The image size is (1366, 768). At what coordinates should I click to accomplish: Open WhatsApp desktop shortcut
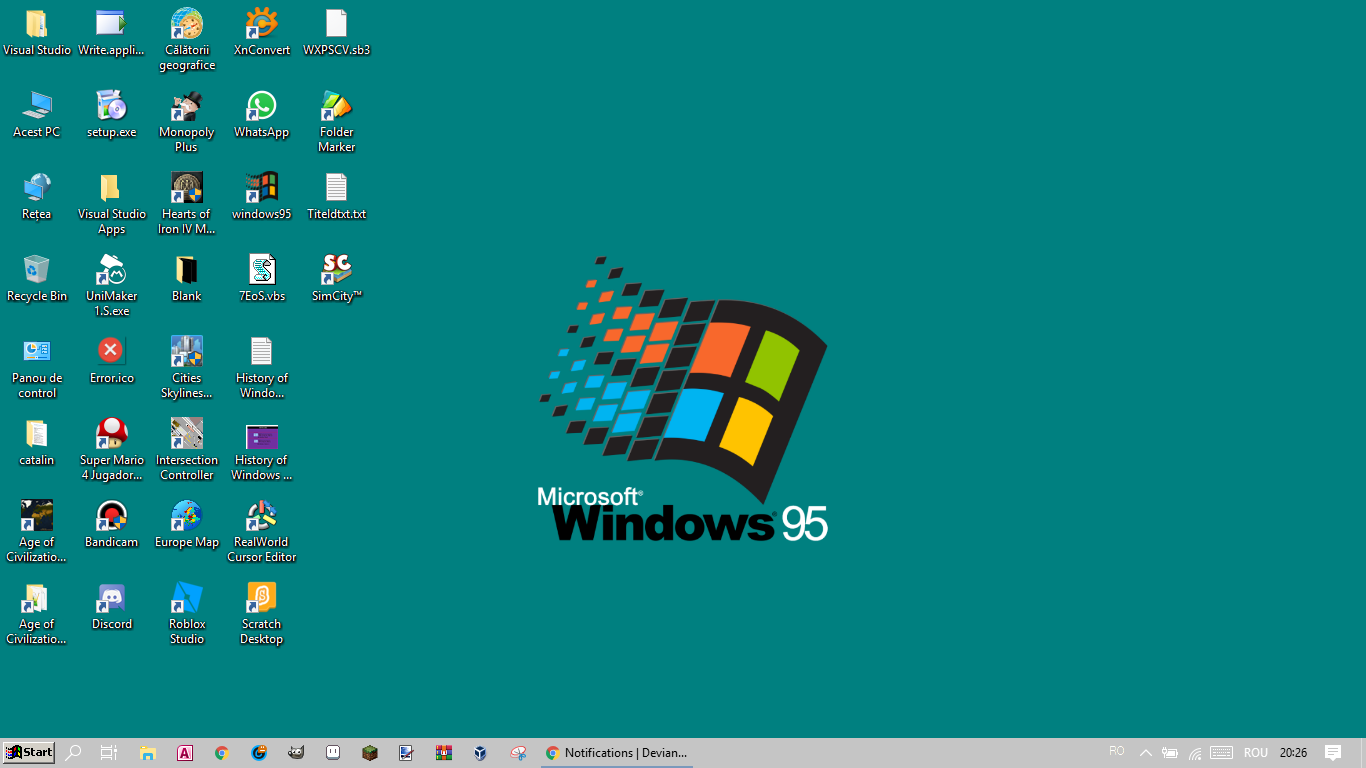(x=262, y=115)
